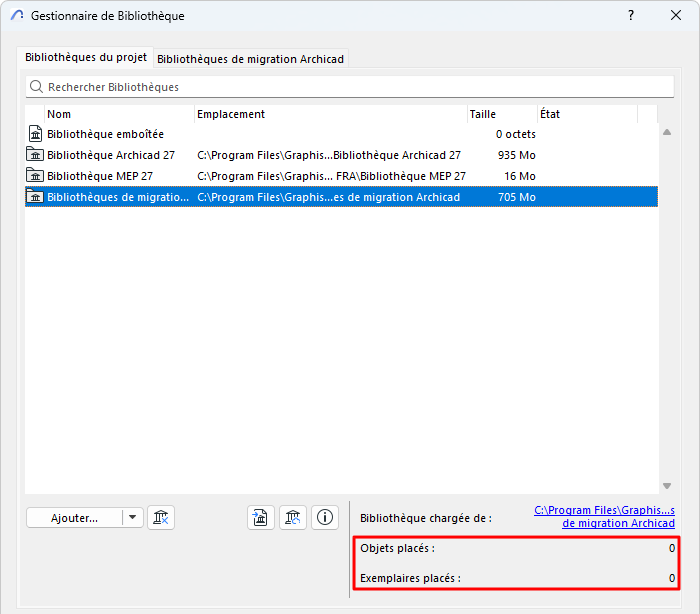
Task: Click the 935 Mo size value
Action: [517, 155]
